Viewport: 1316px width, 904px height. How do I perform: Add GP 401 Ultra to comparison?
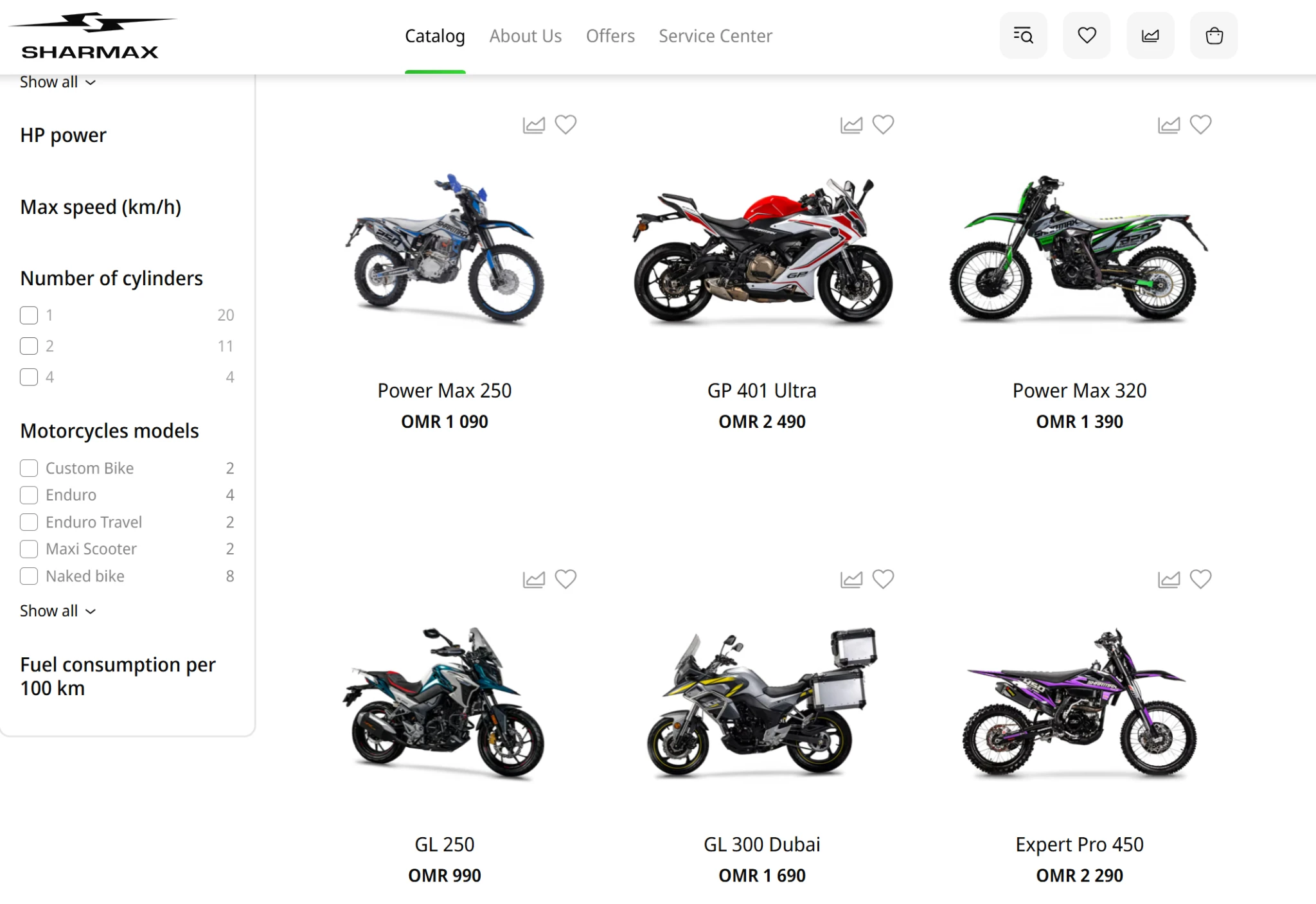click(x=851, y=125)
